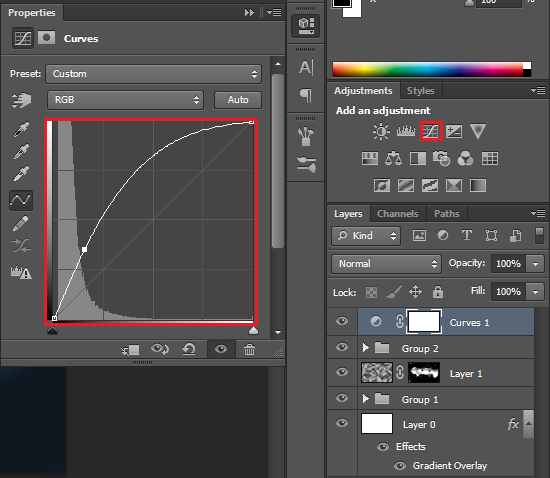Select the on-image targeted adjustment hand tool

[21, 100]
